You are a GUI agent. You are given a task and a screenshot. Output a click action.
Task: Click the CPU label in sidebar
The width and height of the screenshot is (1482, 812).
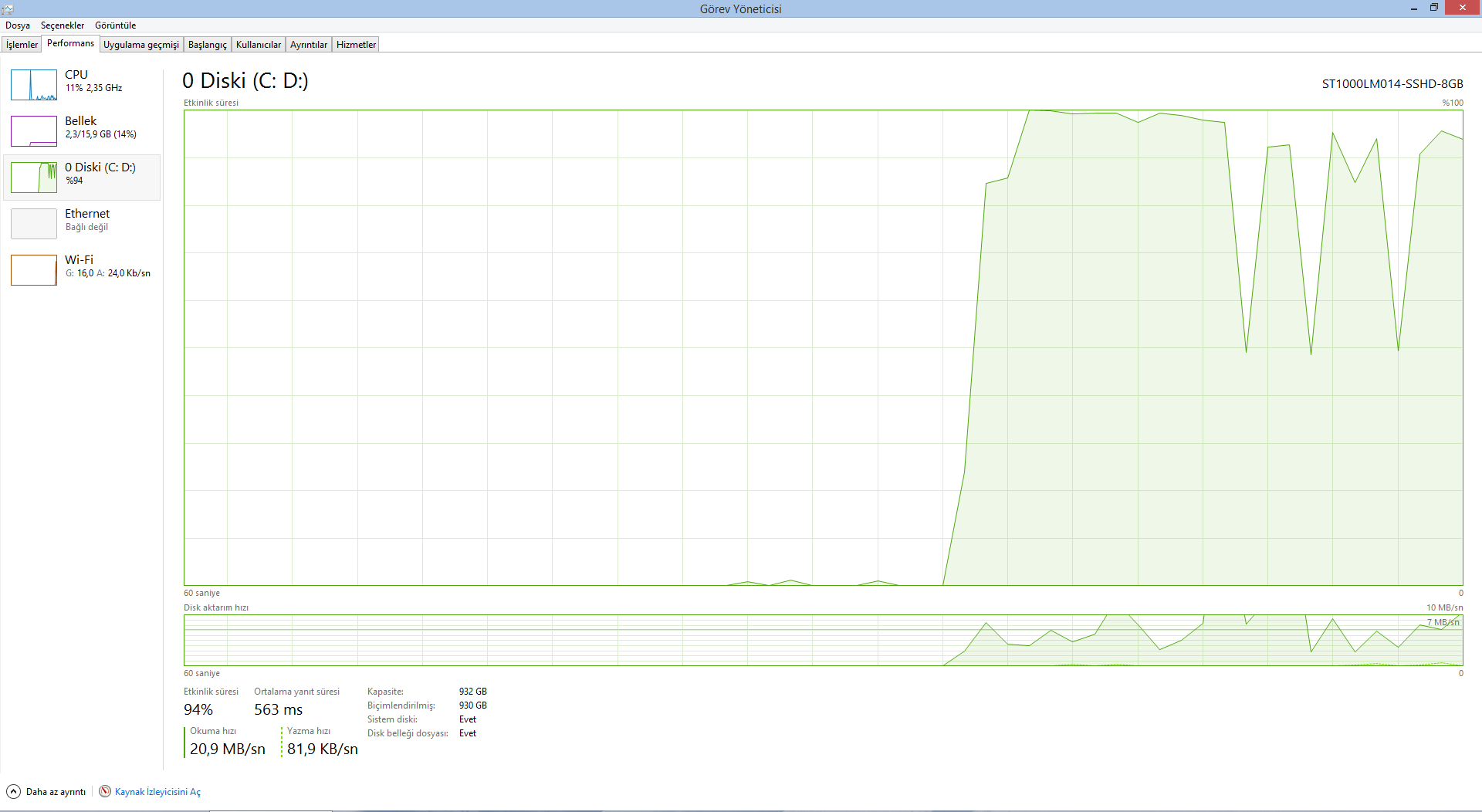click(x=76, y=75)
